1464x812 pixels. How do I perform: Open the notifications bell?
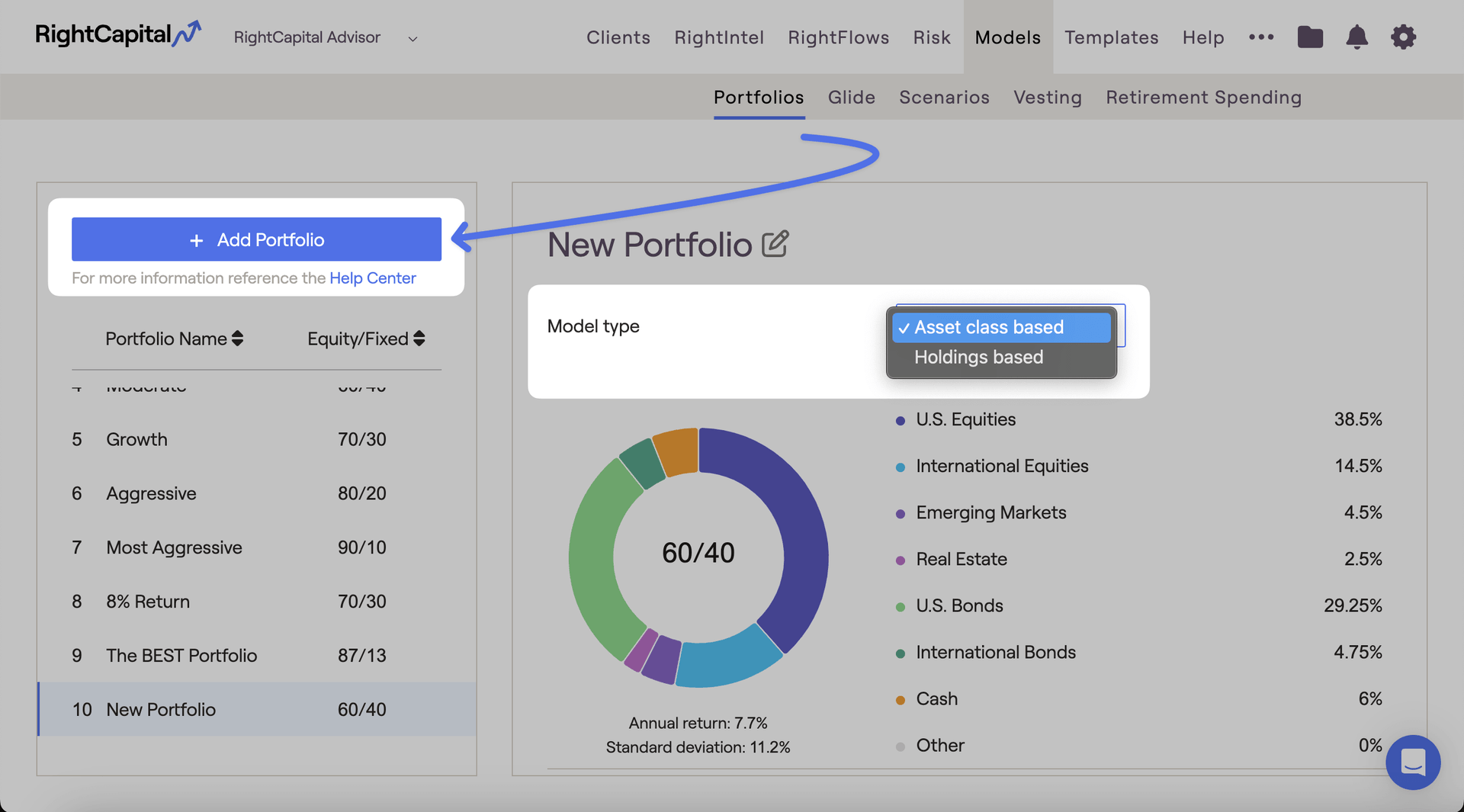tap(1356, 37)
